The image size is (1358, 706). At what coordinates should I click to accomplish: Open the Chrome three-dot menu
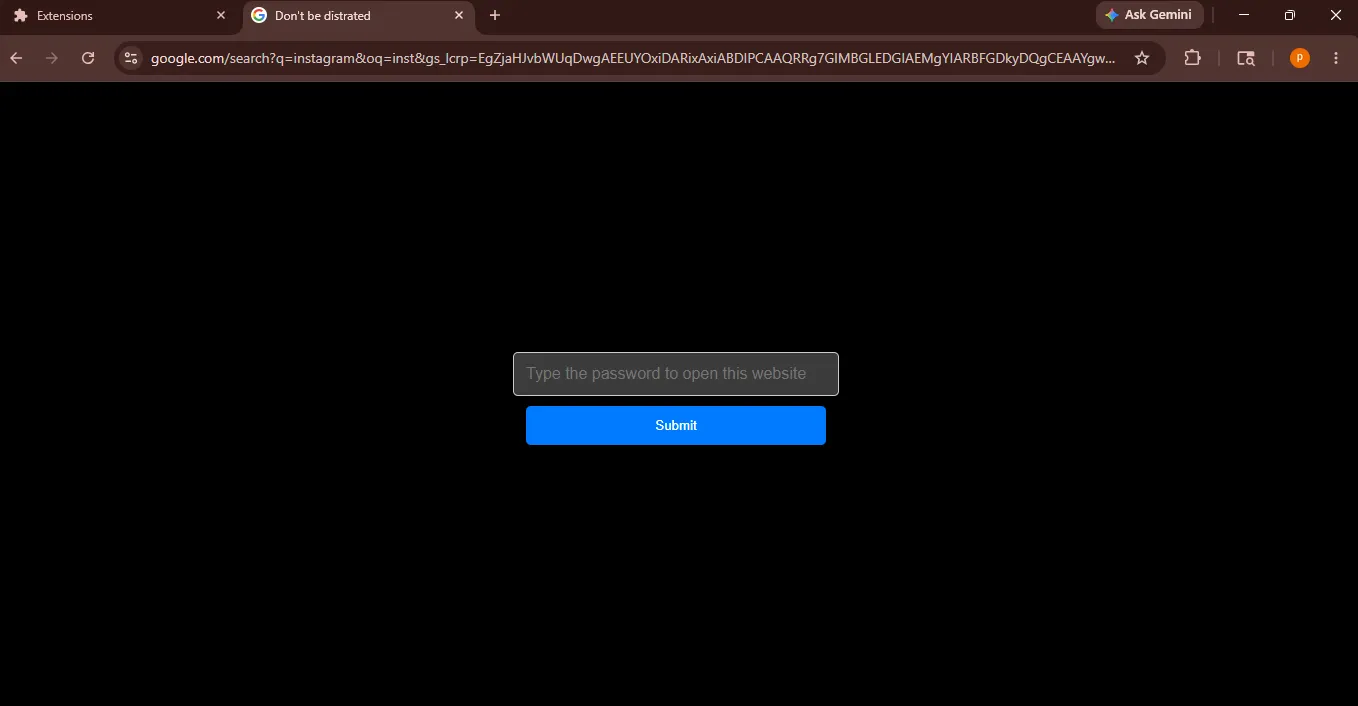1336,58
